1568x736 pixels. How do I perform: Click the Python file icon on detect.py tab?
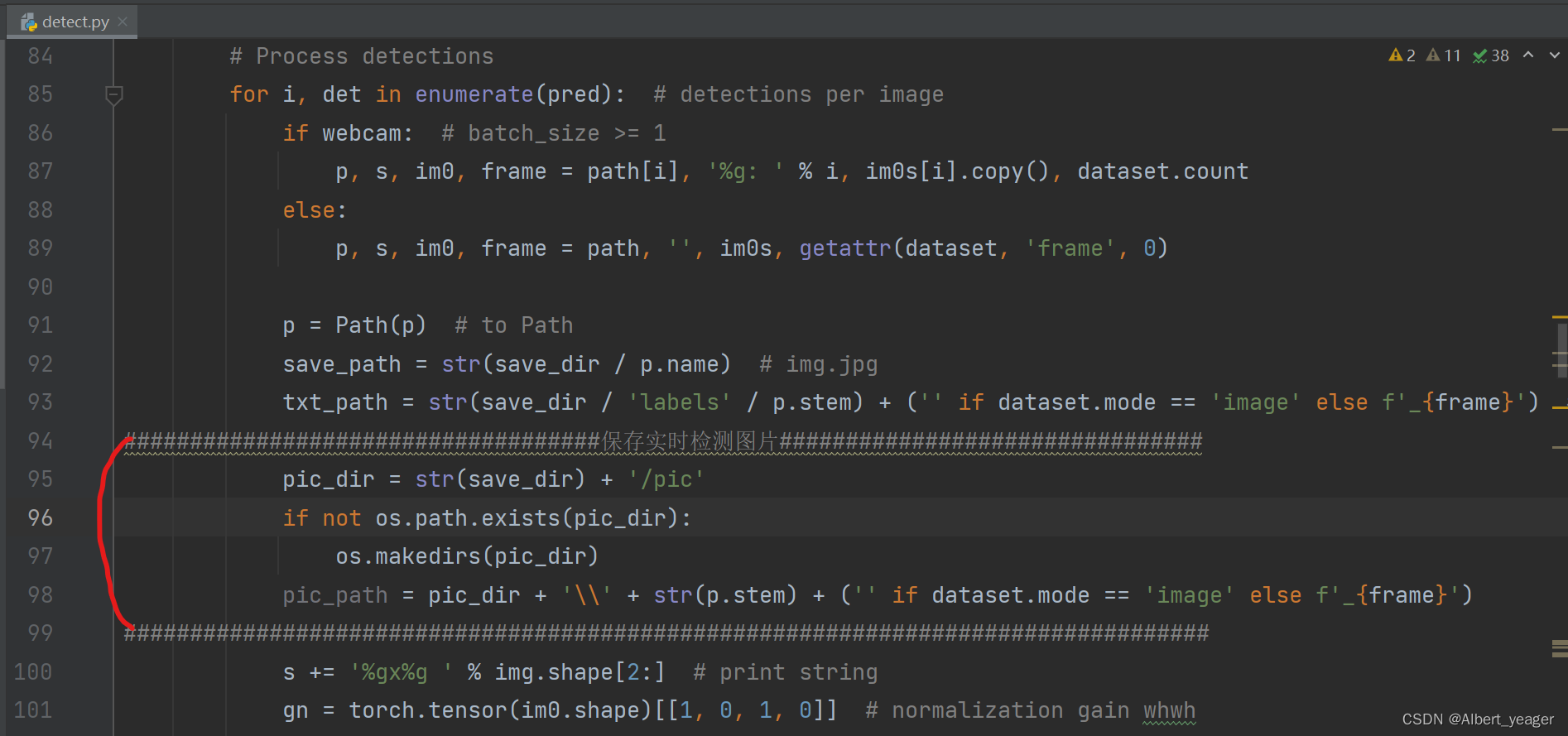coord(29,22)
